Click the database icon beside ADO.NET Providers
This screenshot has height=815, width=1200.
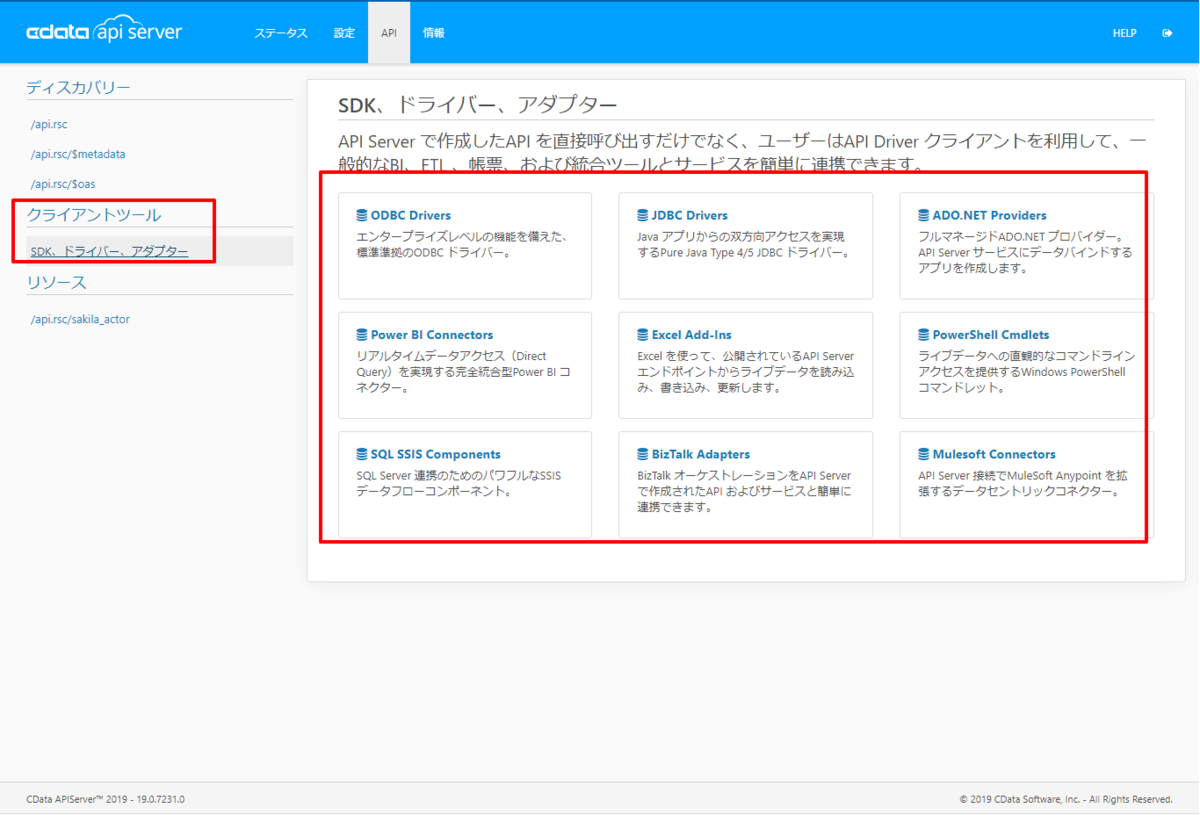pyautogui.click(x=924, y=215)
